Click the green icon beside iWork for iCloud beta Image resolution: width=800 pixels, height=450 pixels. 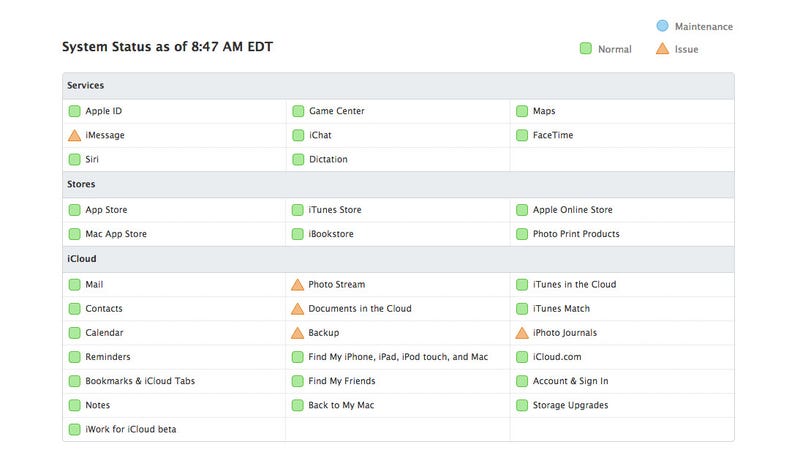[74, 429]
